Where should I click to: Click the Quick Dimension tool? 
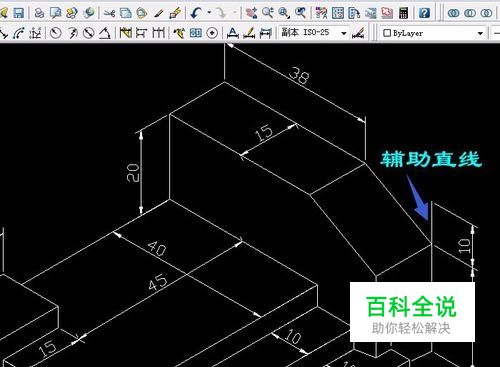pyautogui.click(x=126, y=33)
